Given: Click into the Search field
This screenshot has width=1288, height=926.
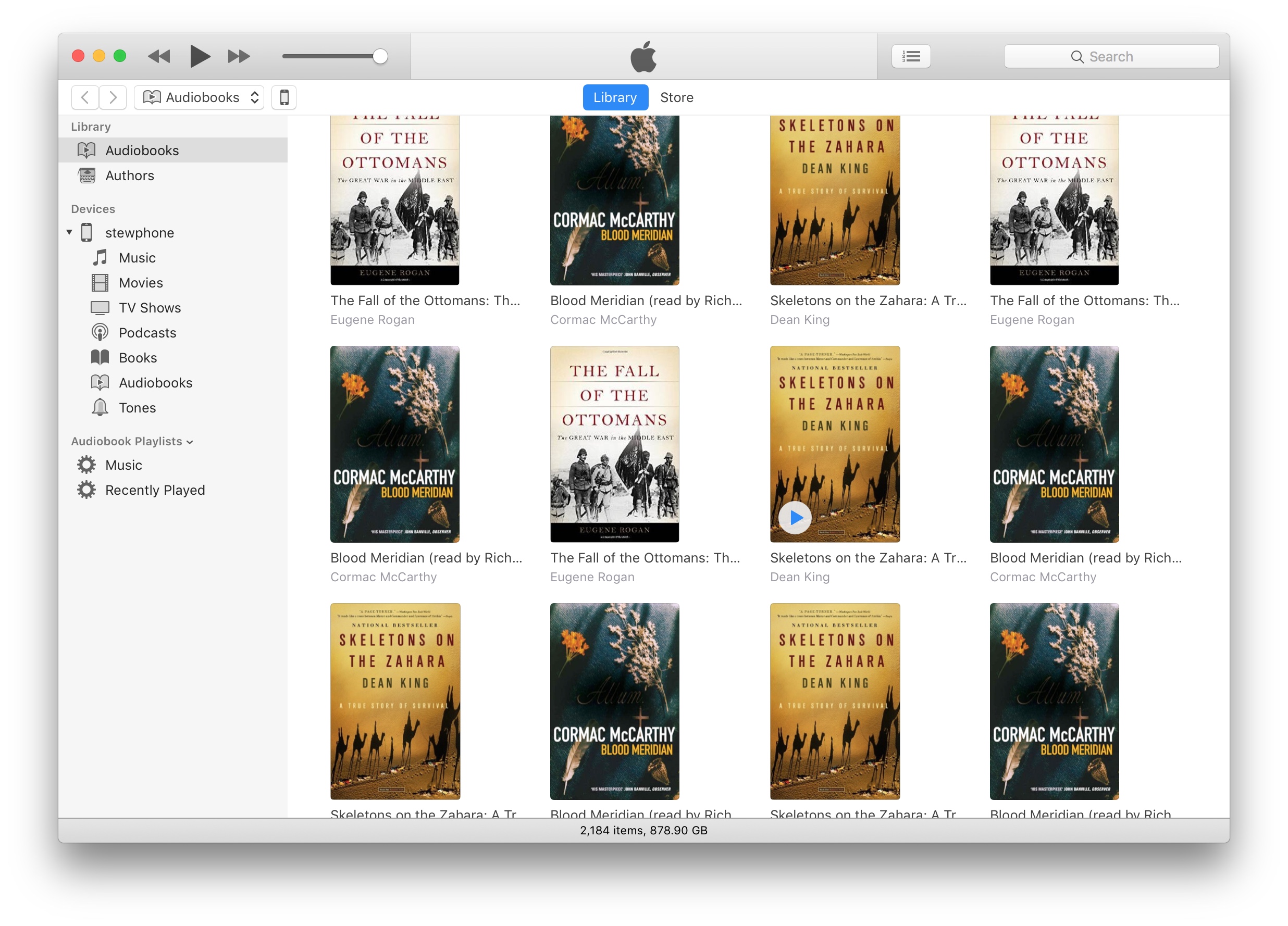Looking at the screenshot, I should pyautogui.click(x=1111, y=56).
